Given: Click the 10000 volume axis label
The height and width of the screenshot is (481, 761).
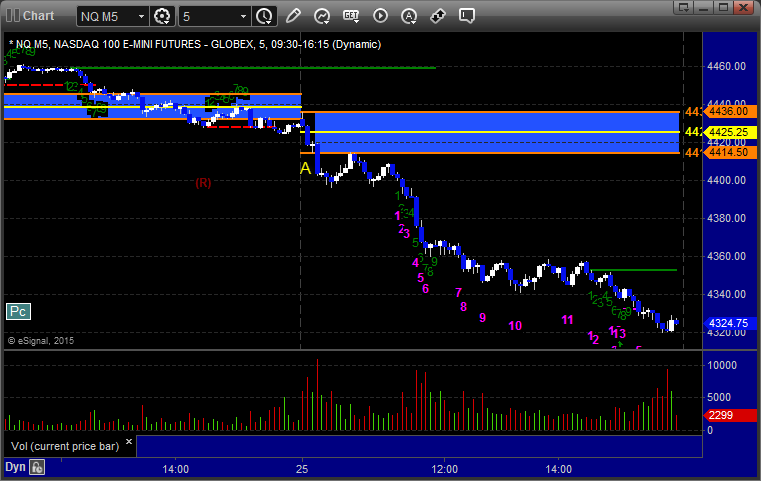Looking at the screenshot, I should [722, 365].
